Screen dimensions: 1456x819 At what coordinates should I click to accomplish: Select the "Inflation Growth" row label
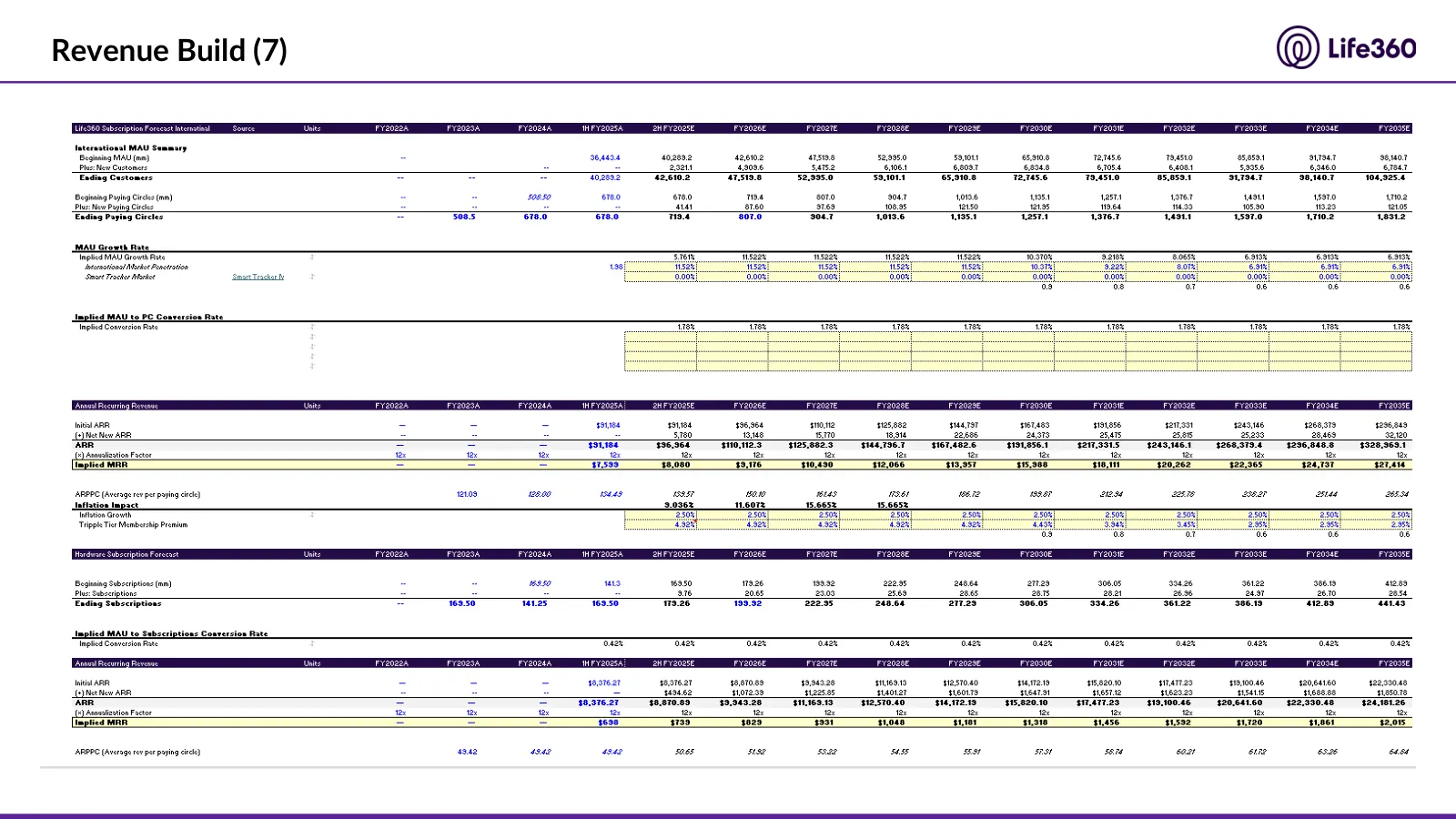pos(106,515)
